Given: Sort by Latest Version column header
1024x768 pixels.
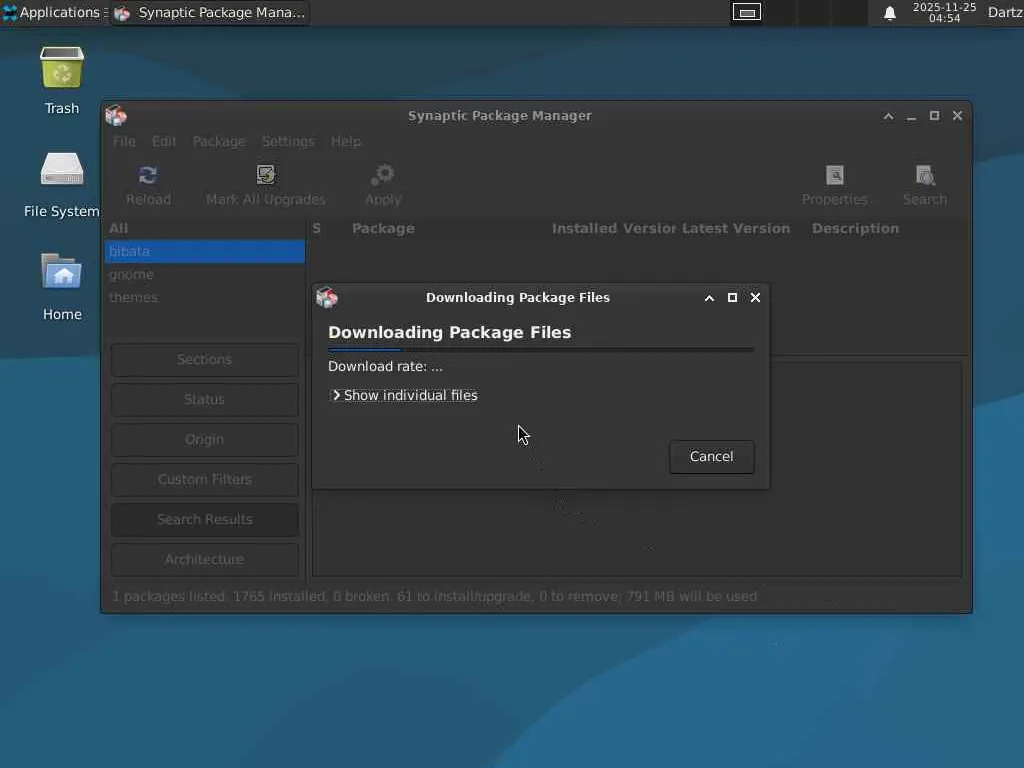Looking at the screenshot, I should pos(736,229).
